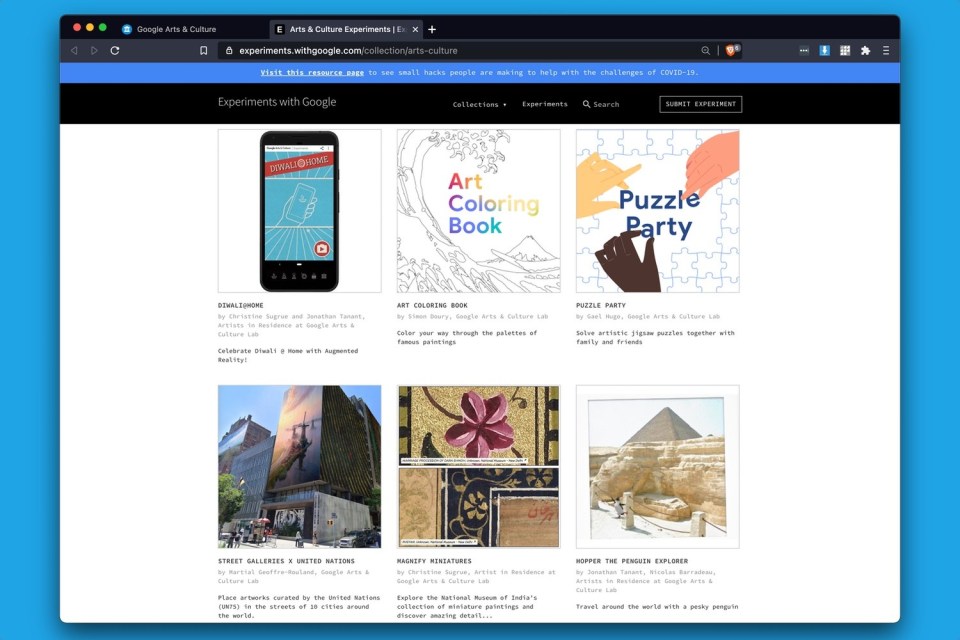Screen dimensions: 960x640
Task: Click the Search field in the site header
Action: [x=601, y=104]
